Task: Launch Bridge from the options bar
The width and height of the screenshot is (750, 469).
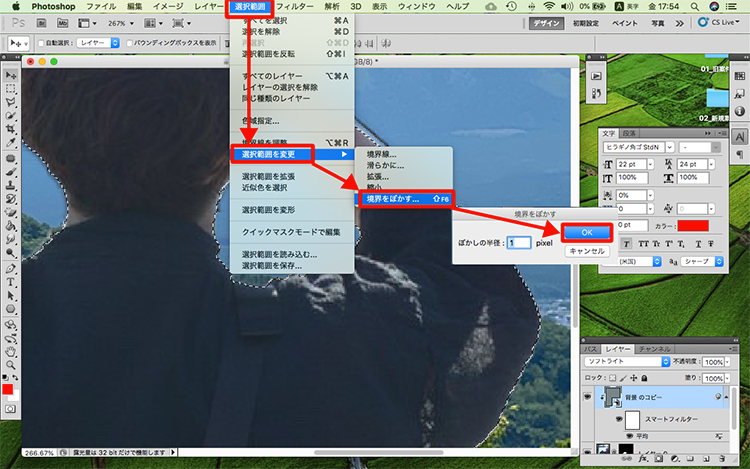Action: (x=42, y=23)
